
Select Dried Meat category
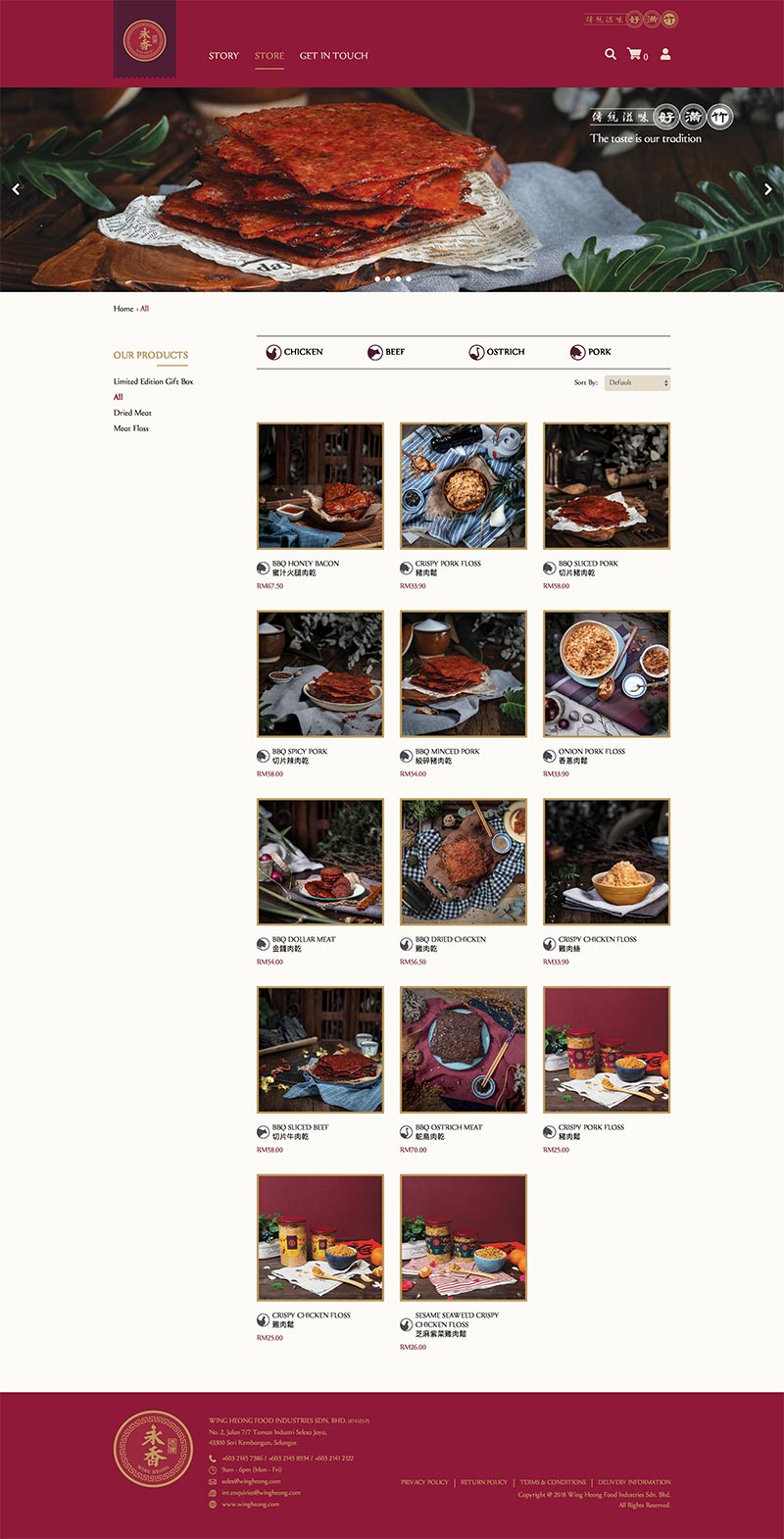tap(132, 413)
